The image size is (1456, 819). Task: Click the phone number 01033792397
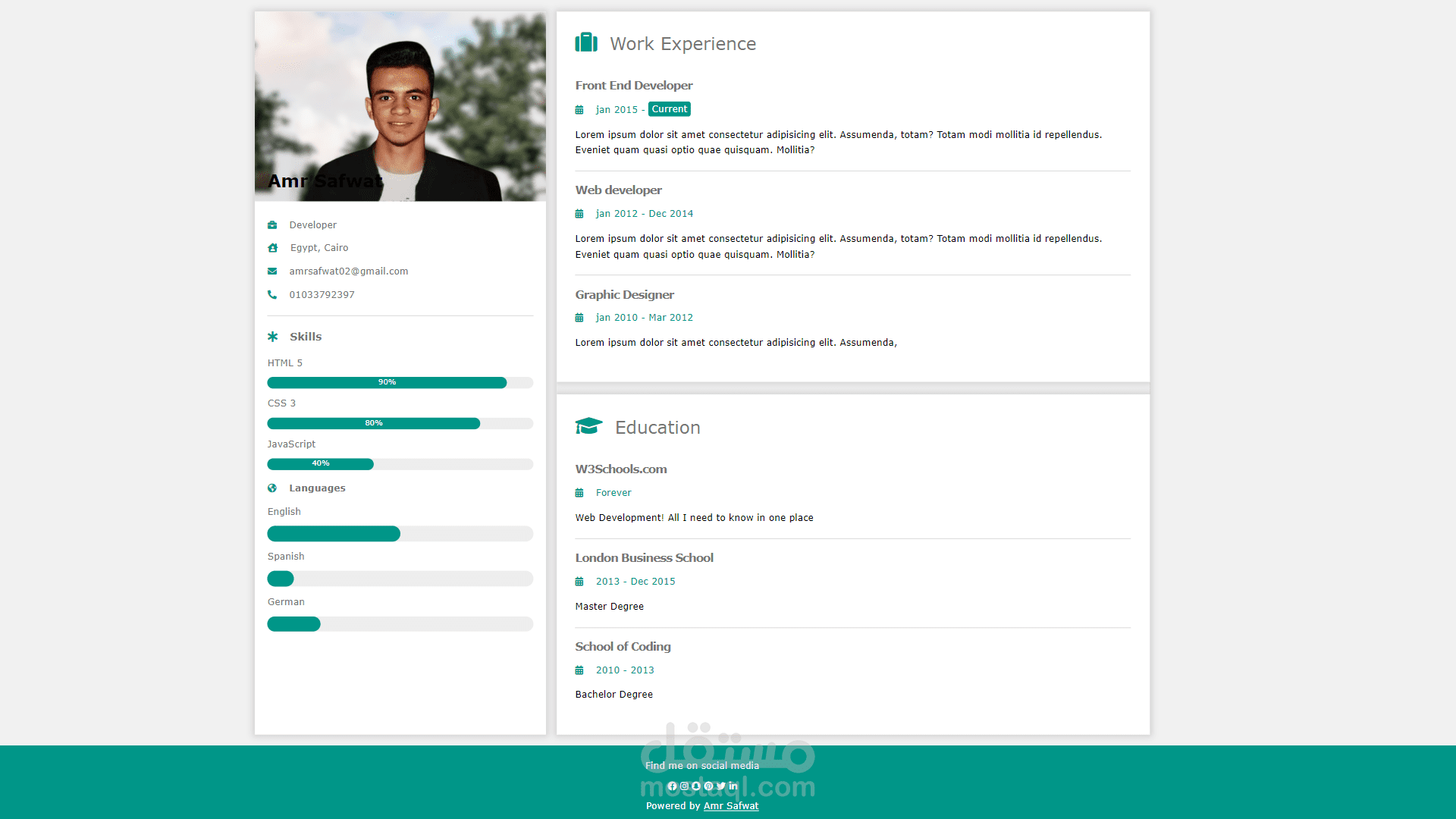click(x=322, y=295)
